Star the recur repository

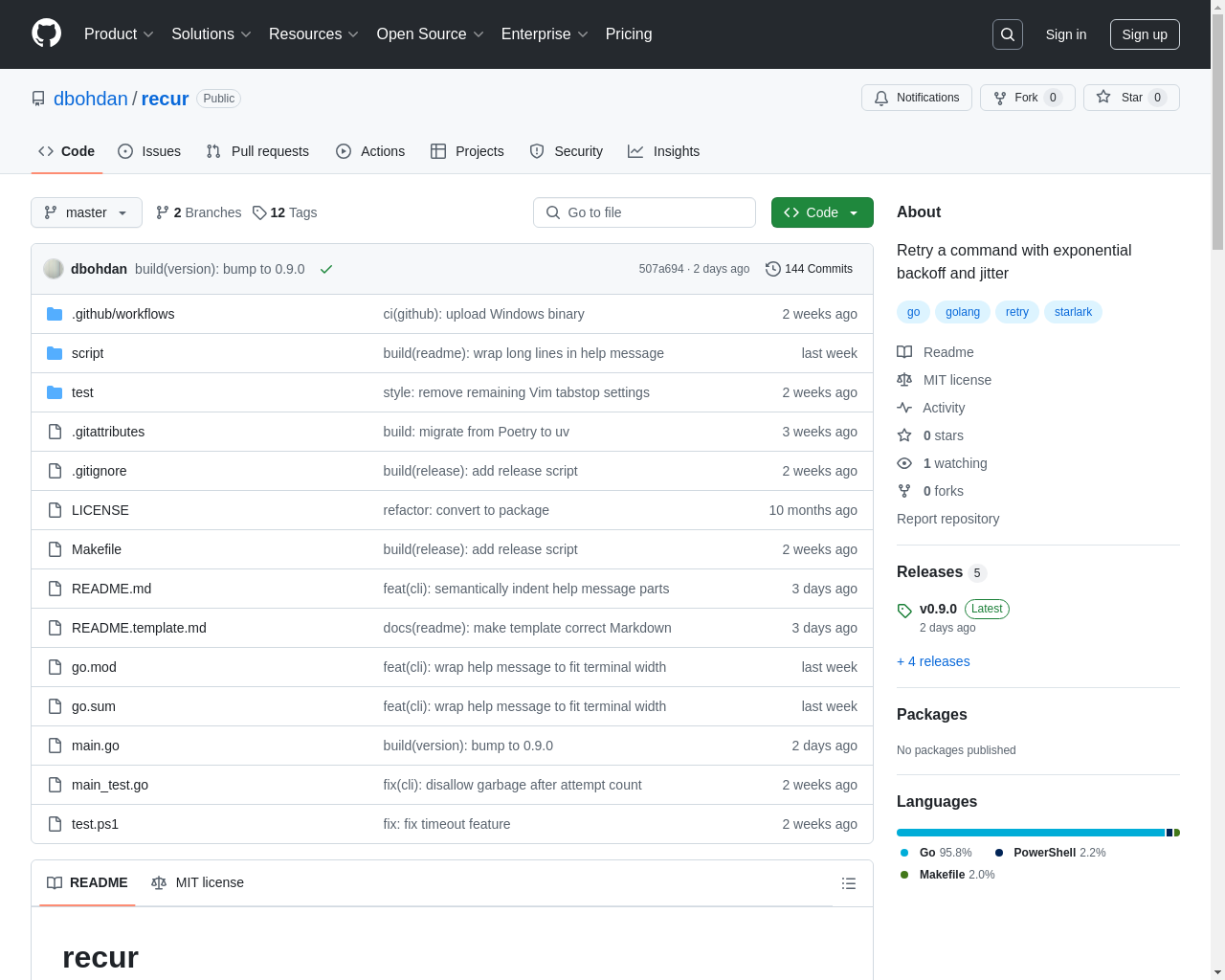coord(1131,98)
